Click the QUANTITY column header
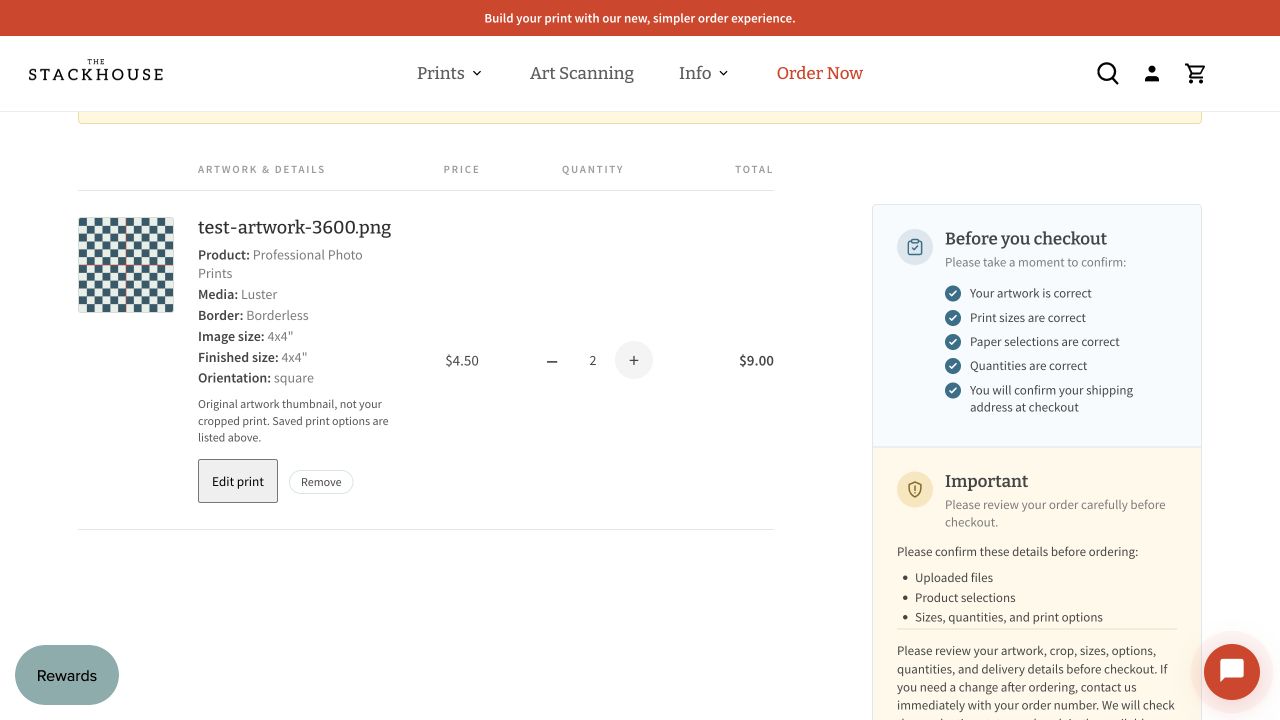 coord(593,169)
